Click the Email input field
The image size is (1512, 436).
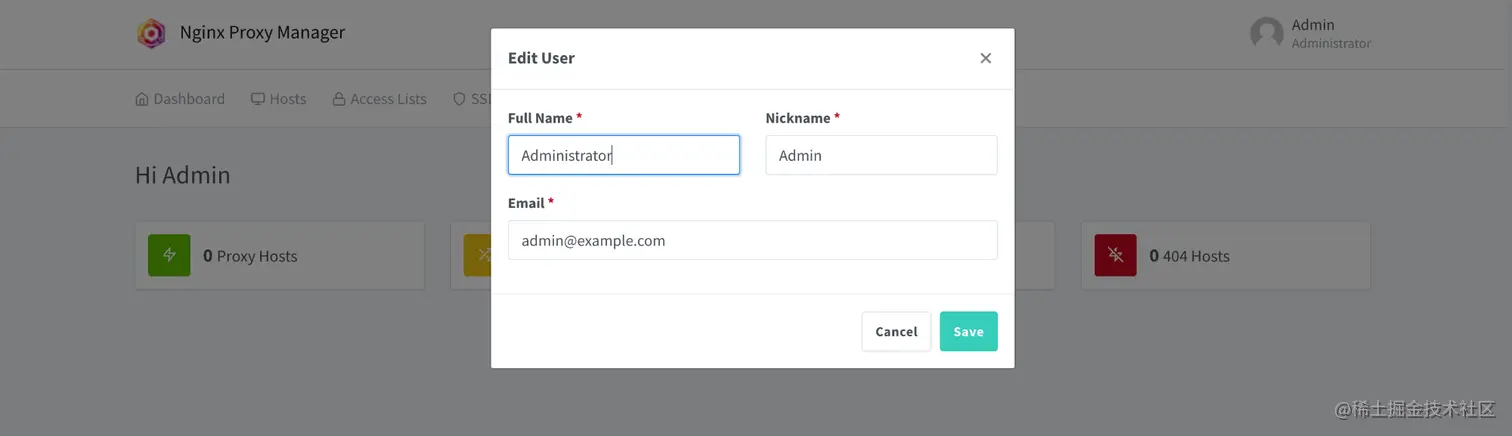click(x=753, y=240)
